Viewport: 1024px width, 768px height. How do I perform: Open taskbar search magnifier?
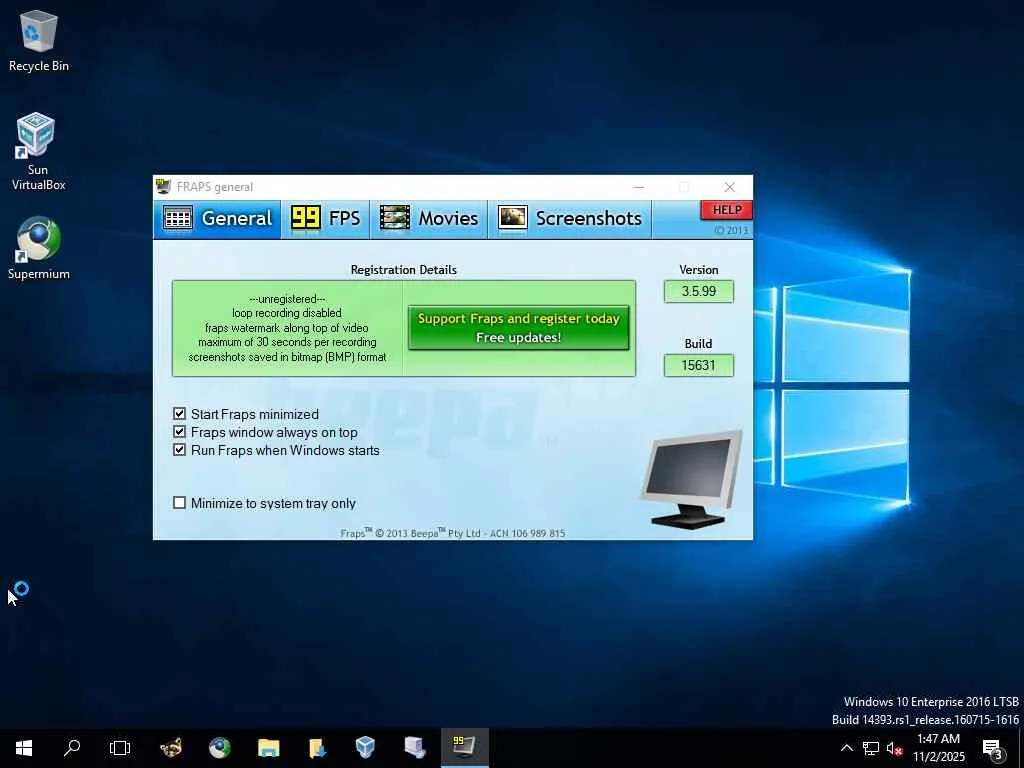tap(72, 748)
